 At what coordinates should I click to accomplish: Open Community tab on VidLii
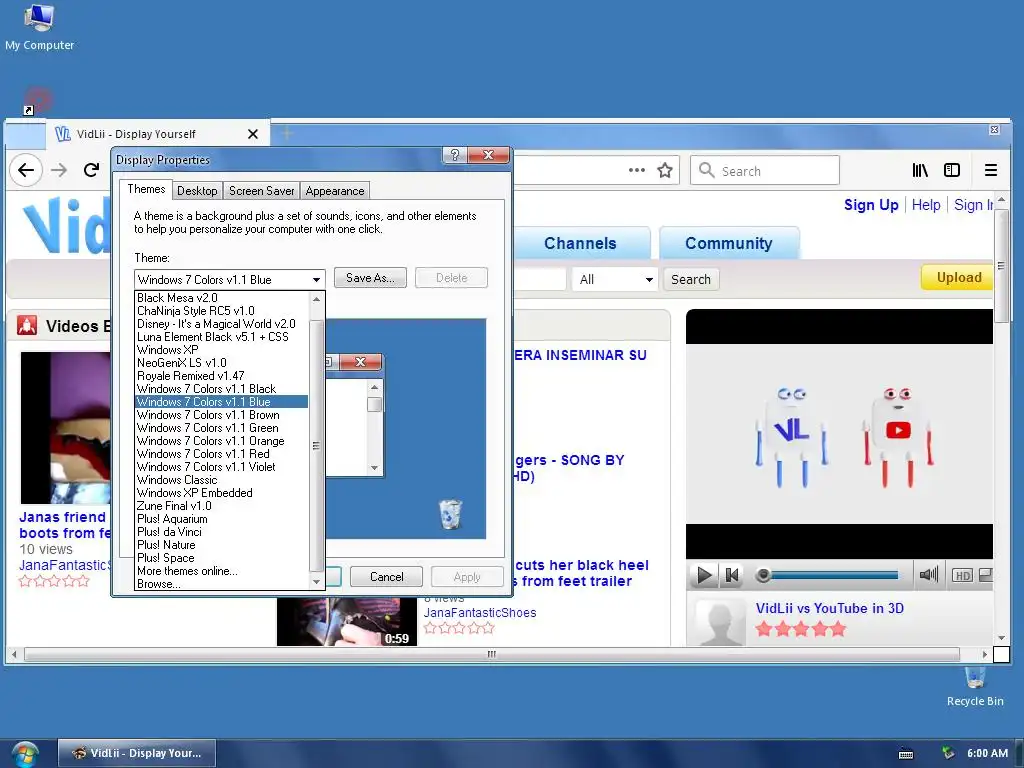tap(729, 244)
